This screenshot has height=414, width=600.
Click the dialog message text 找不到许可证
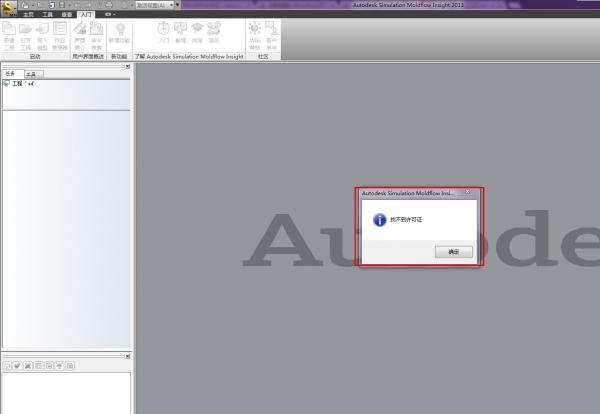pyautogui.click(x=406, y=220)
